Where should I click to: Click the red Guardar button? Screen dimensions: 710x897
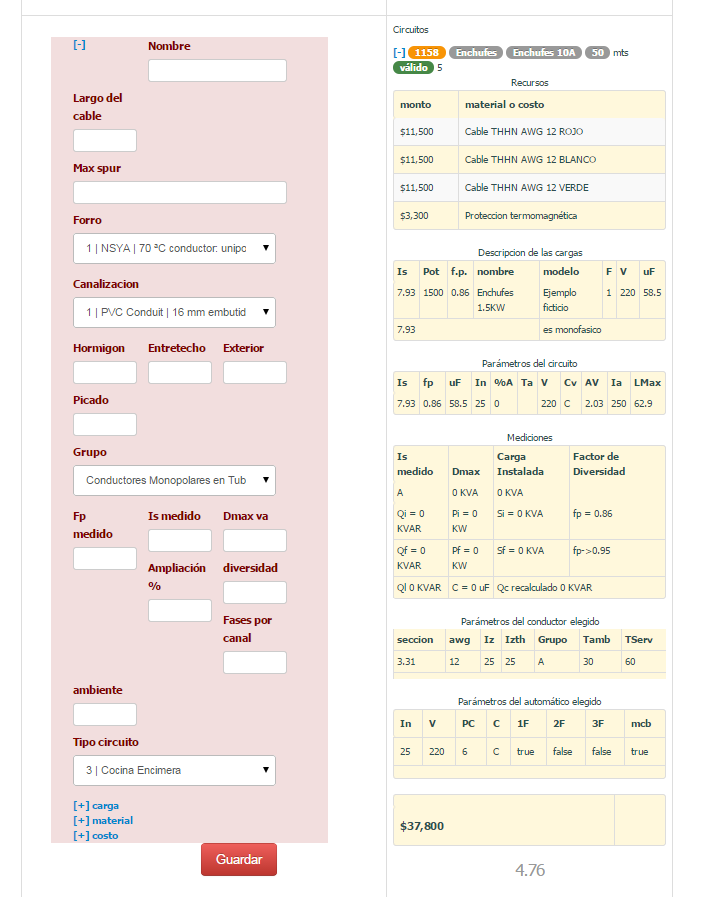tap(239, 859)
